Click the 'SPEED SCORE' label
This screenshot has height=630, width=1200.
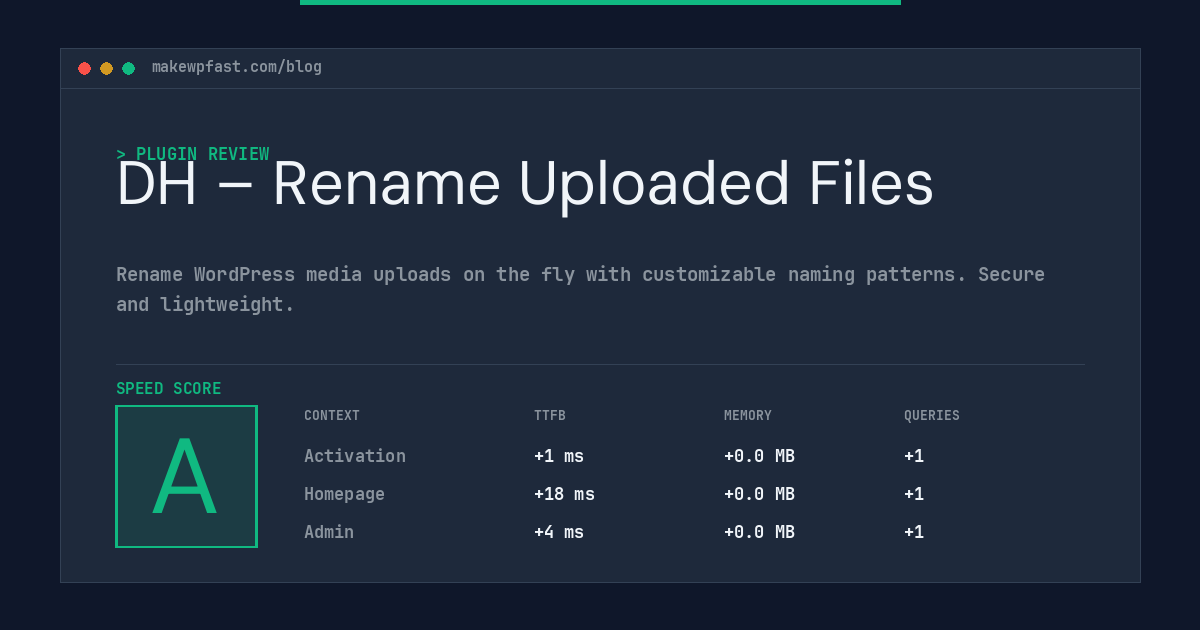(169, 389)
